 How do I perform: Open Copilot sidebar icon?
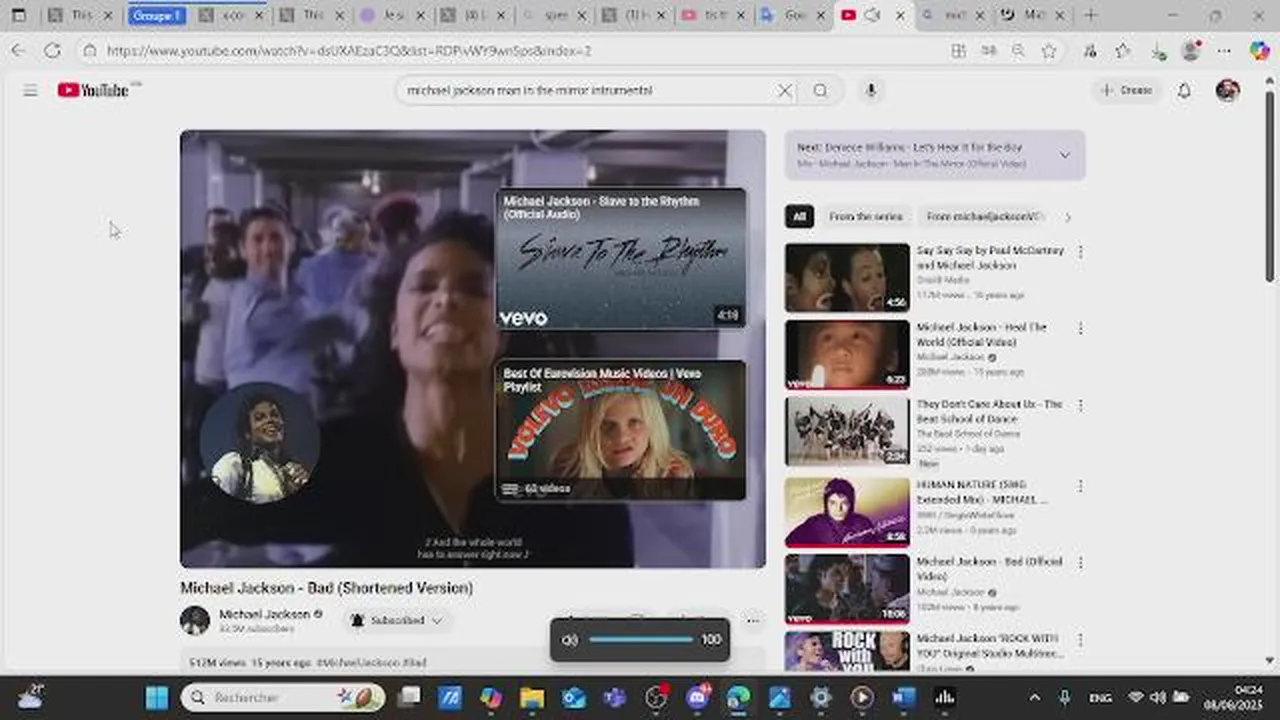click(1259, 50)
